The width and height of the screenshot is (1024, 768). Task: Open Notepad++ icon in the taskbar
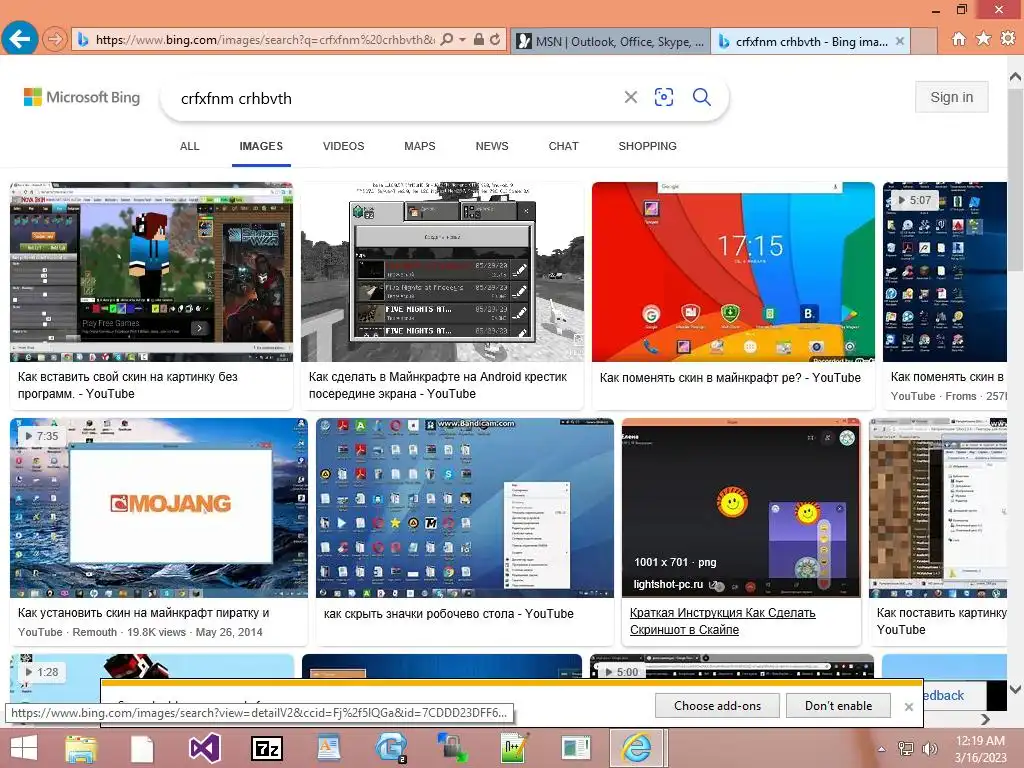point(514,748)
